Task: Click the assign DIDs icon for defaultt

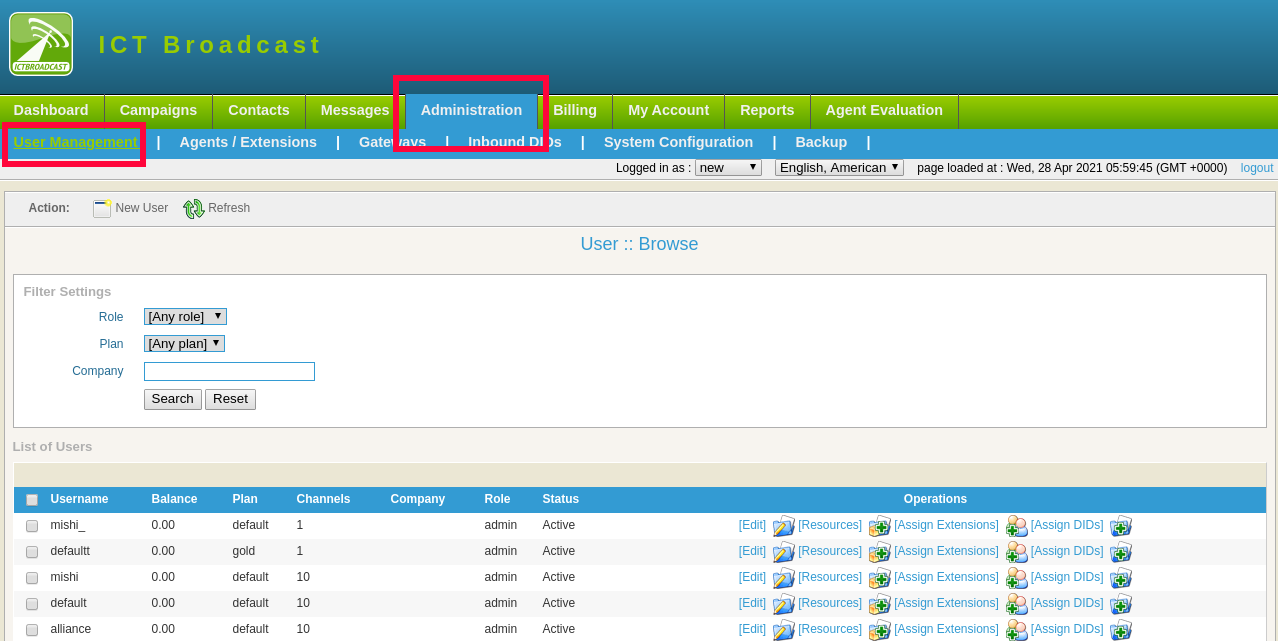Action: click(x=1121, y=552)
